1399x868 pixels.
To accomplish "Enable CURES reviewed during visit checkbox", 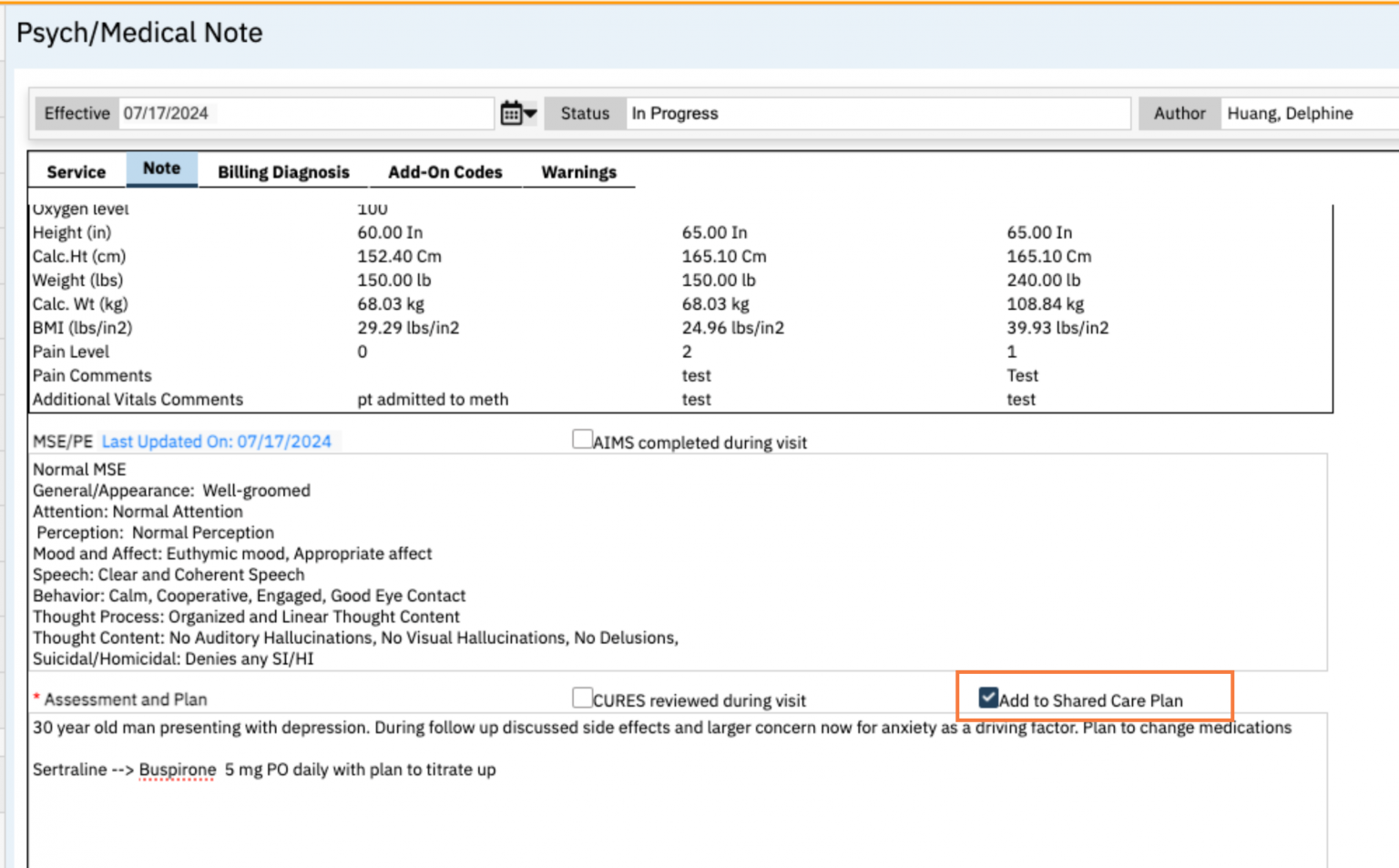I will pyautogui.click(x=582, y=699).
